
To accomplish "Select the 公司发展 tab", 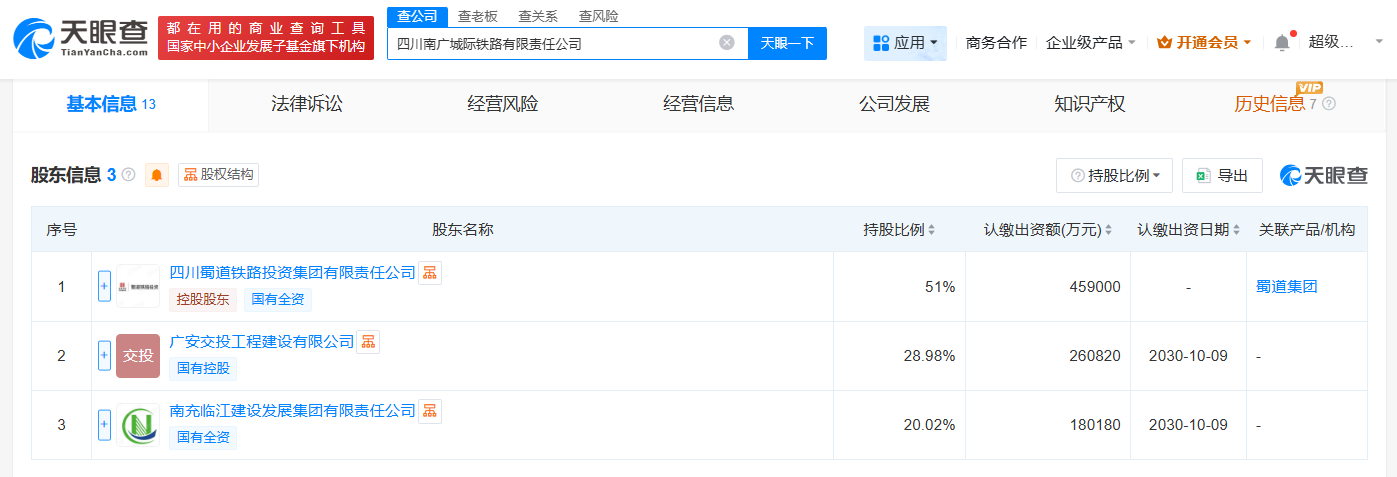I will (894, 104).
